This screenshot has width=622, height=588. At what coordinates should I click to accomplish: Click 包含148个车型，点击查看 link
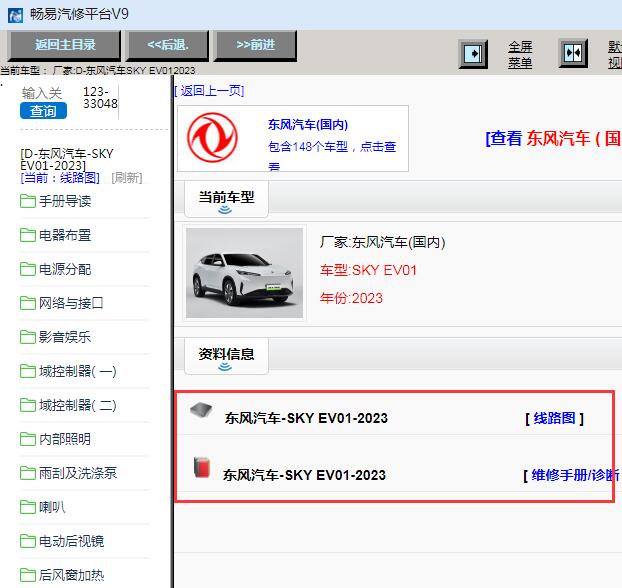tap(332, 155)
